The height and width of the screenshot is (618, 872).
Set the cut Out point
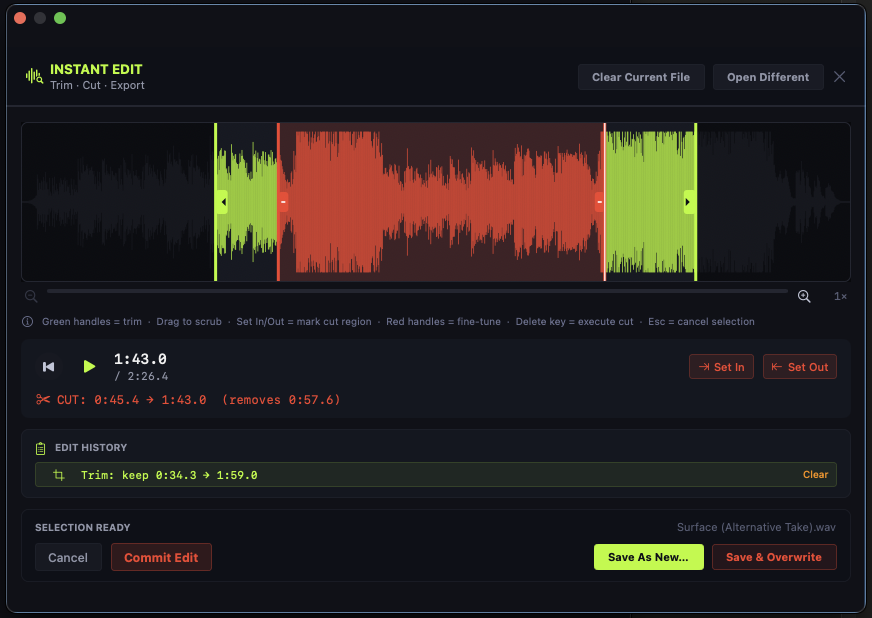(799, 367)
